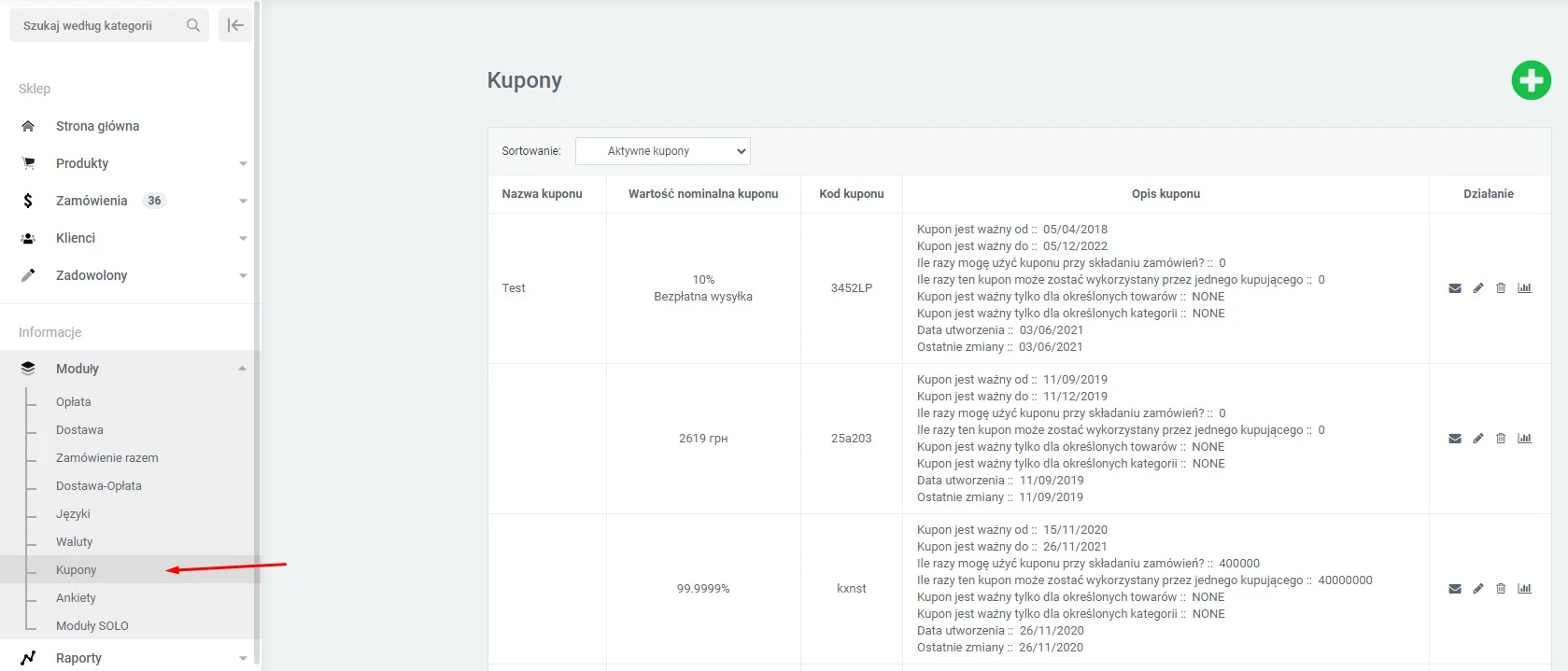Open the Dostawa module
The image size is (1568, 671).
coord(79,430)
